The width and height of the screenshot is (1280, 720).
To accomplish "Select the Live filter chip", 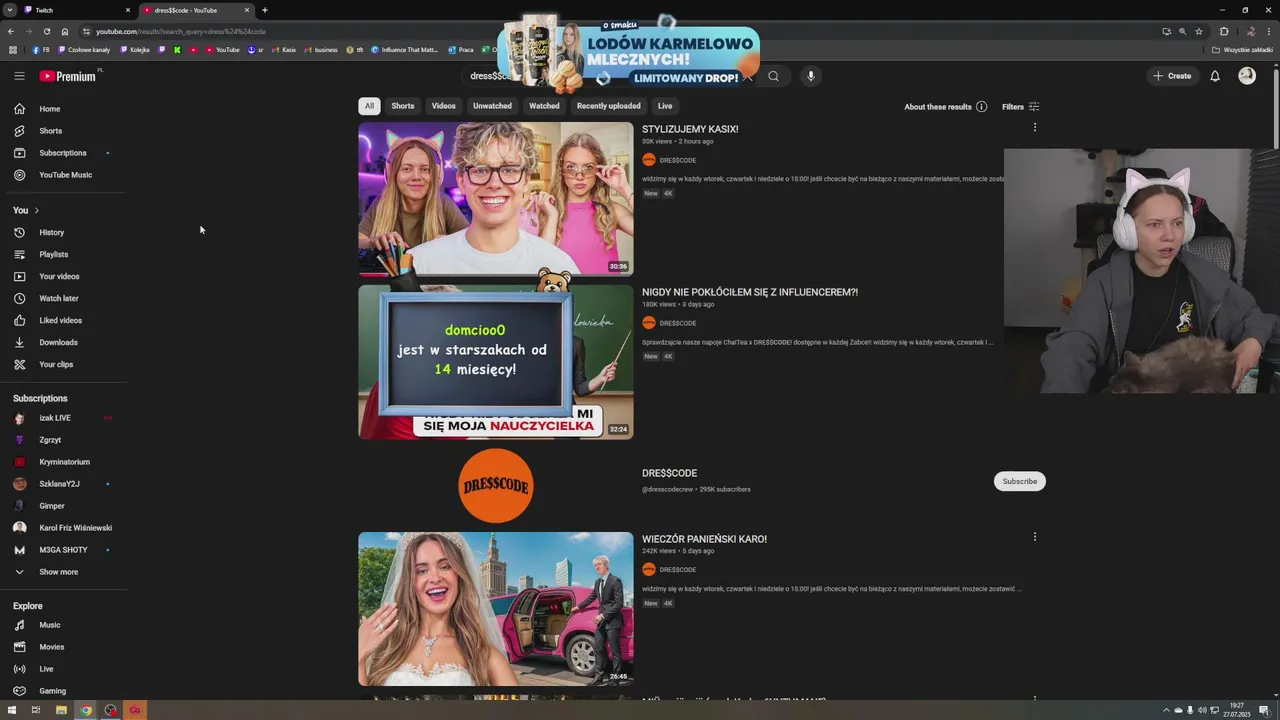I will pos(665,106).
